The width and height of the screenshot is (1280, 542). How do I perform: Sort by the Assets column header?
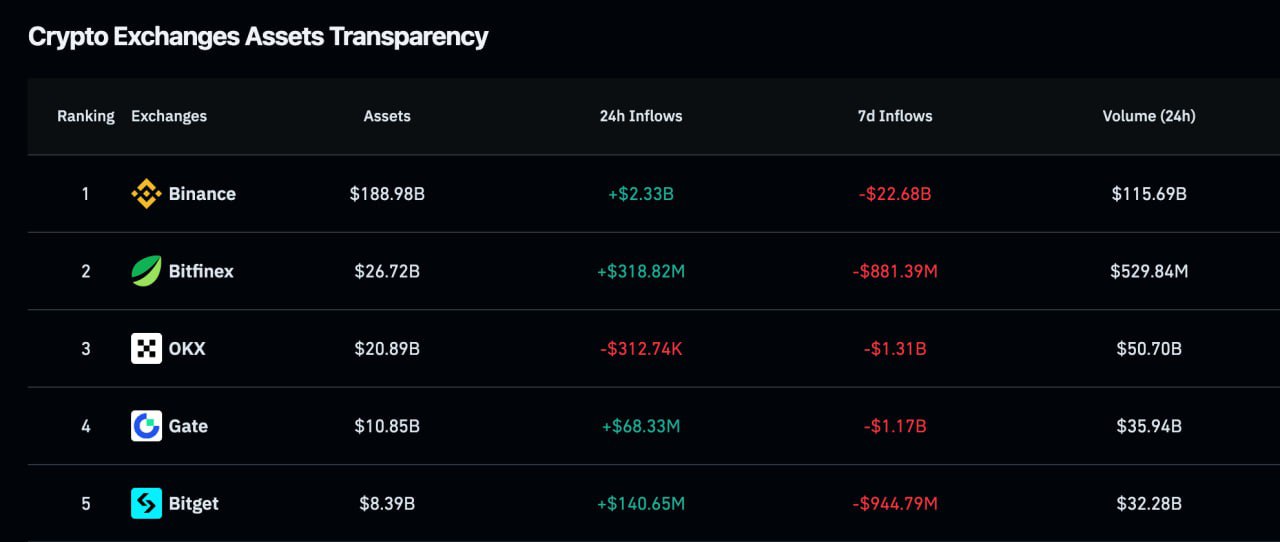coord(387,116)
